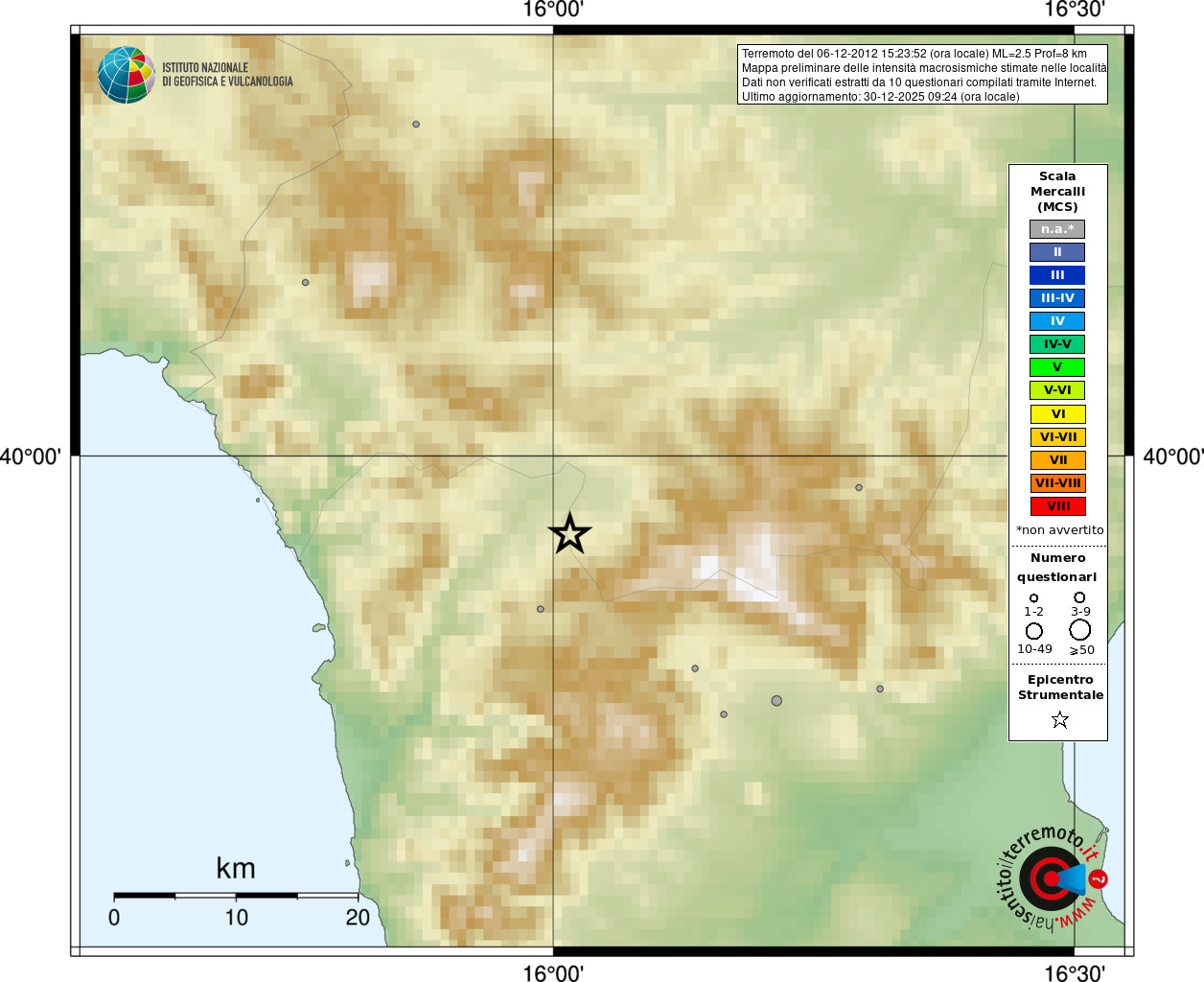Select the dark blue III intensity swatch

point(1057,275)
